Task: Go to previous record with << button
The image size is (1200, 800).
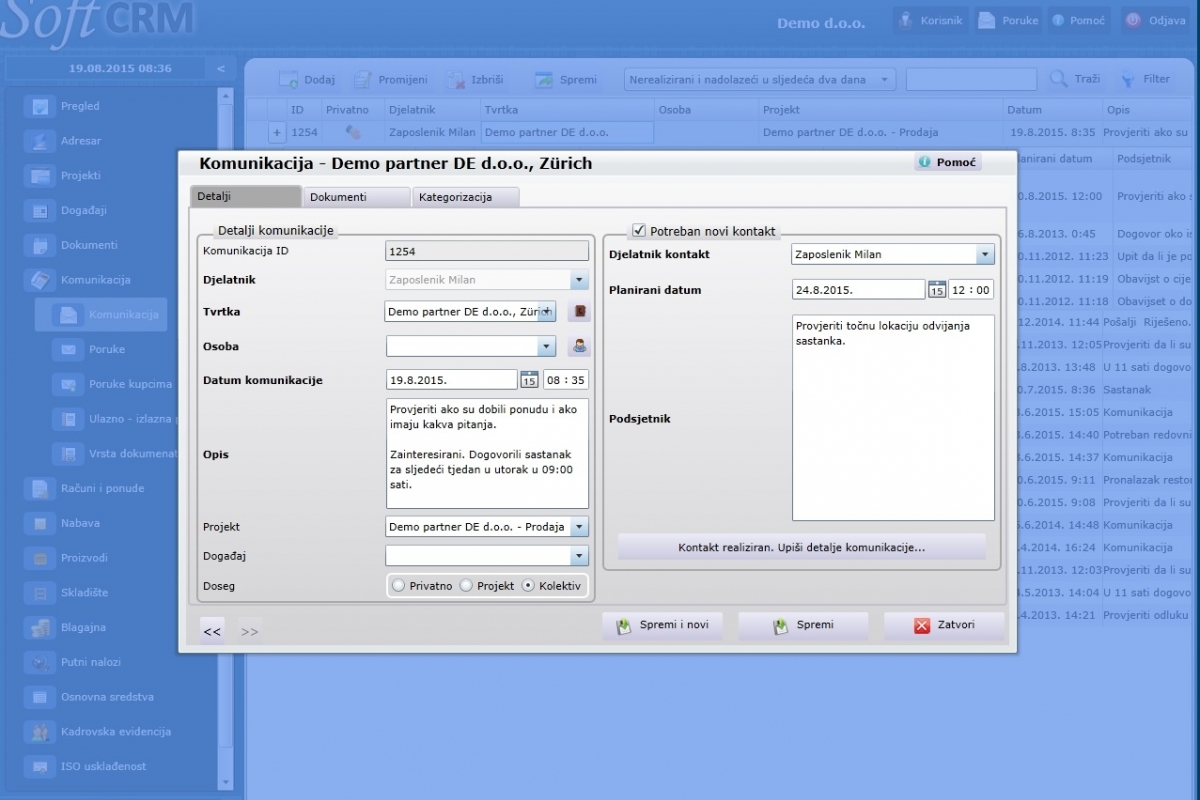Action: point(211,631)
